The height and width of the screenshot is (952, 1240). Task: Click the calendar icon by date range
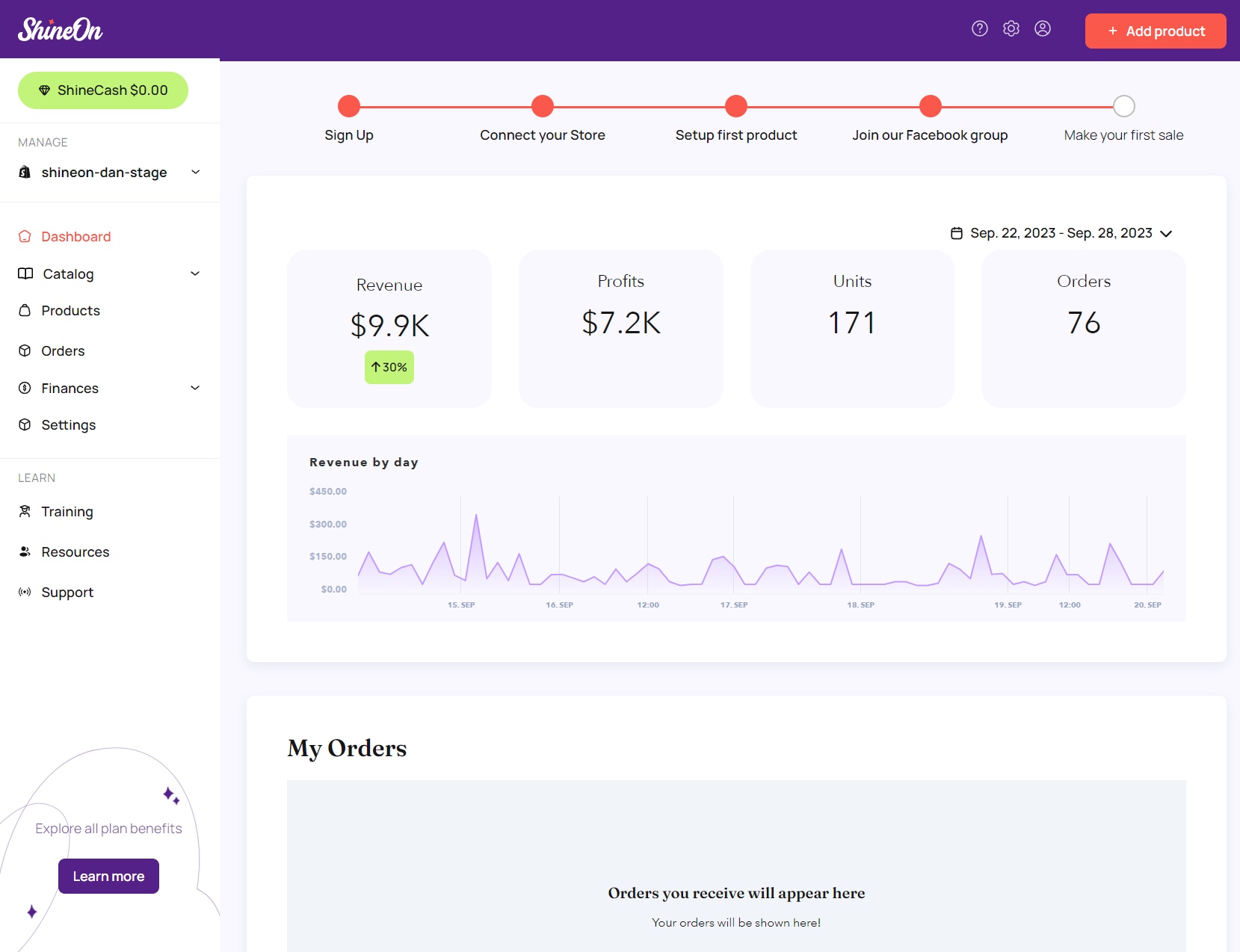957,233
